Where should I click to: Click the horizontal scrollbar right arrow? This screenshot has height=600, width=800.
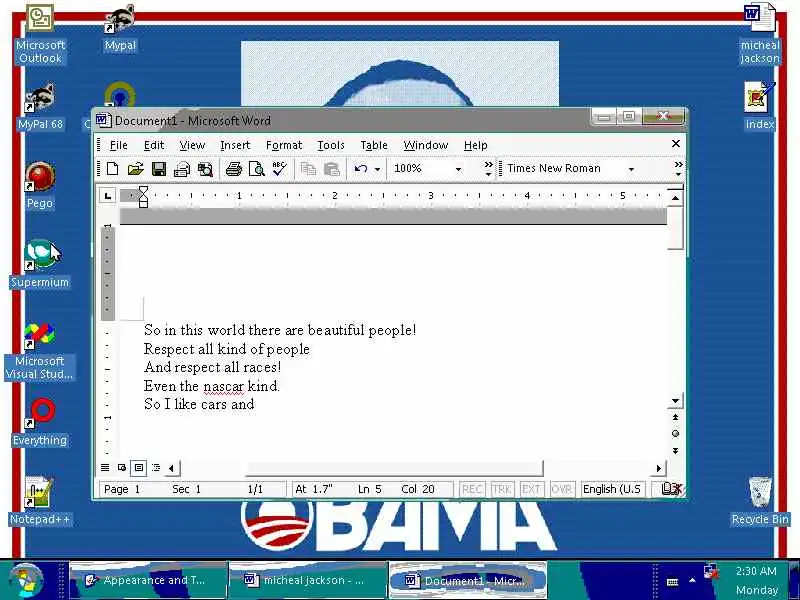[659, 468]
